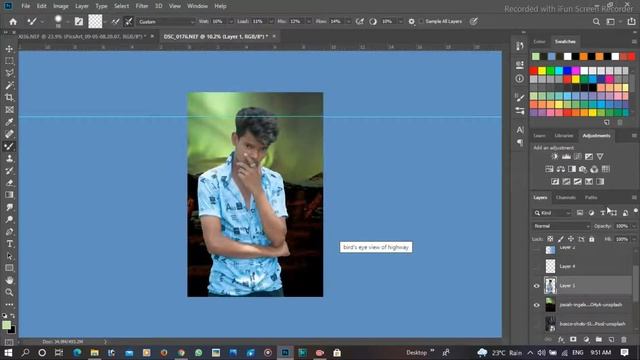
Task: Open the File menu
Action: tap(26, 6)
